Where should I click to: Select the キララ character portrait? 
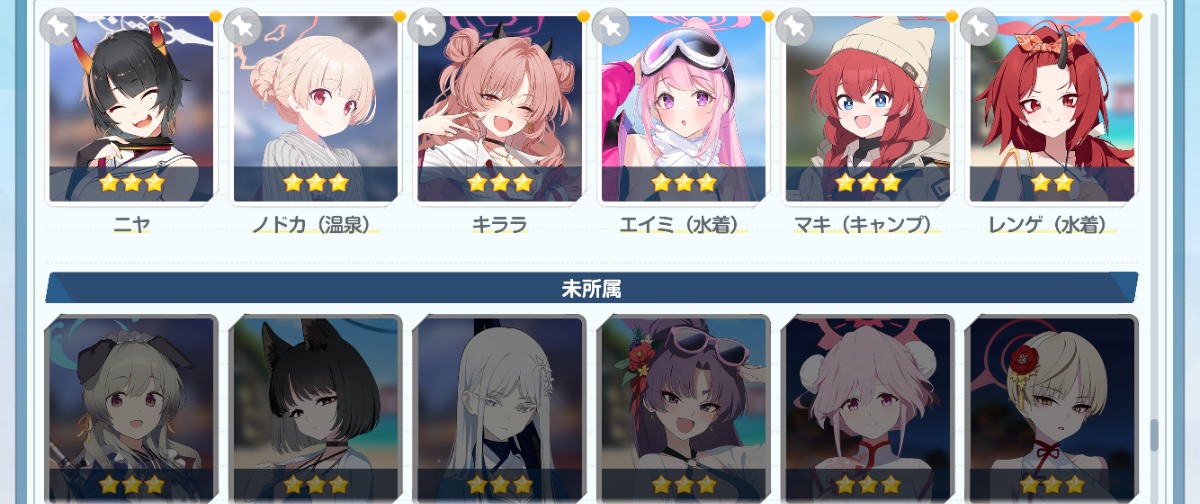(x=500, y=108)
